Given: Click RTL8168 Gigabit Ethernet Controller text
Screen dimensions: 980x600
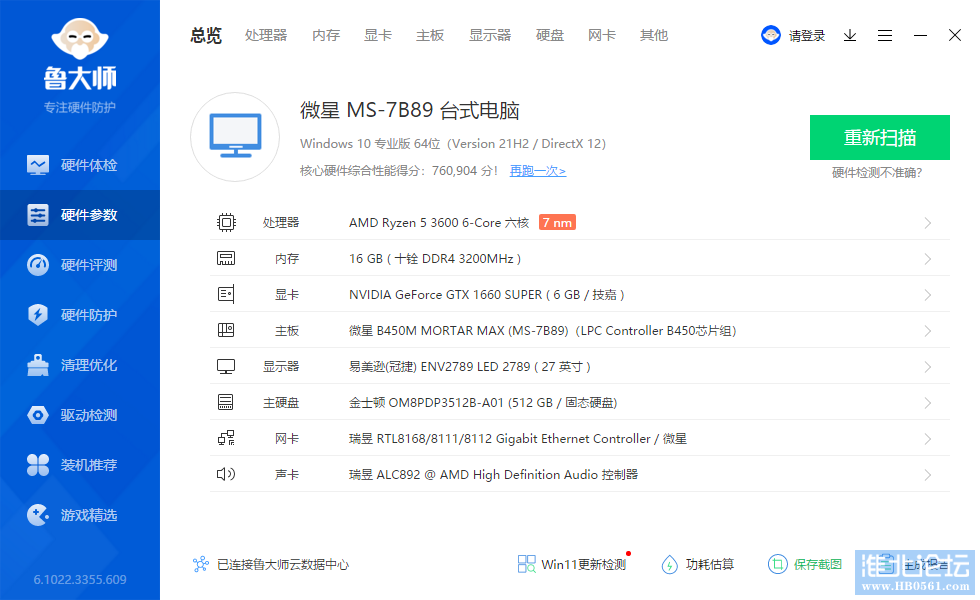Looking at the screenshot, I should pos(518,439).
